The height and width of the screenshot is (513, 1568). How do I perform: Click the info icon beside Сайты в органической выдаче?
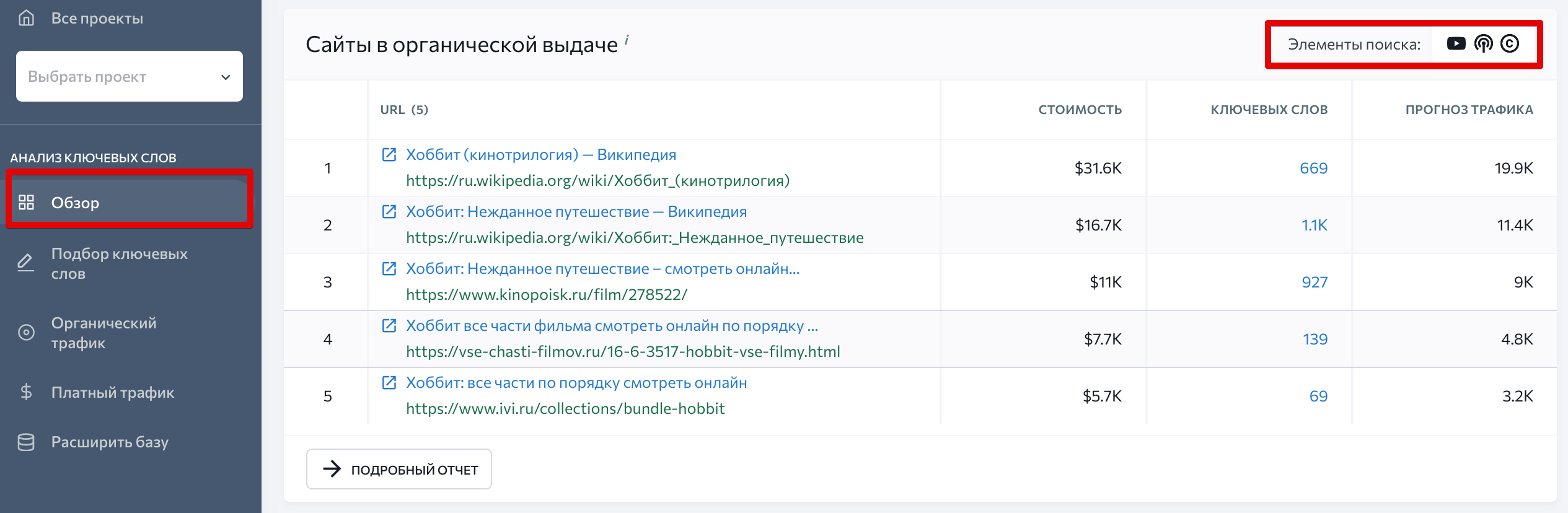tap(627, 40)
